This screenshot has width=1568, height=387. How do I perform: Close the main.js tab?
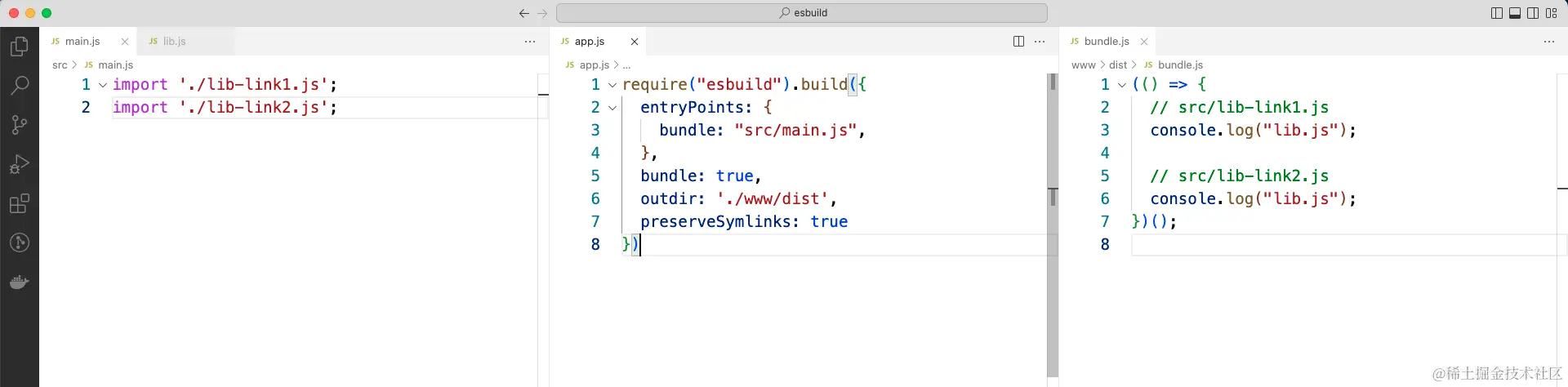(125, 42)
